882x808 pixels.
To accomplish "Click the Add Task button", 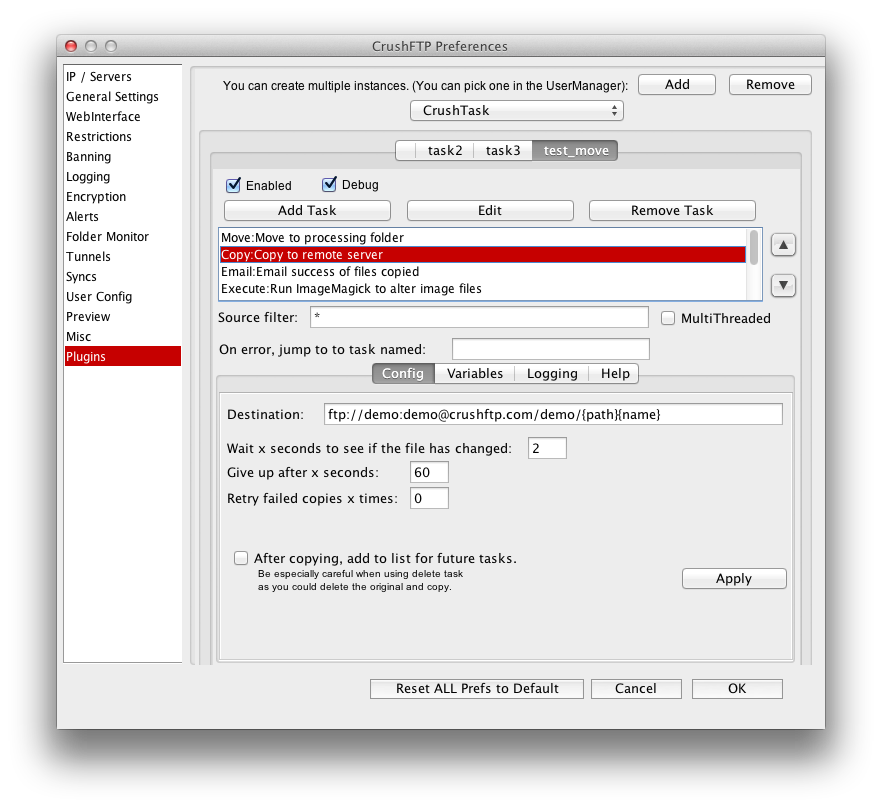I will [307, 210].
